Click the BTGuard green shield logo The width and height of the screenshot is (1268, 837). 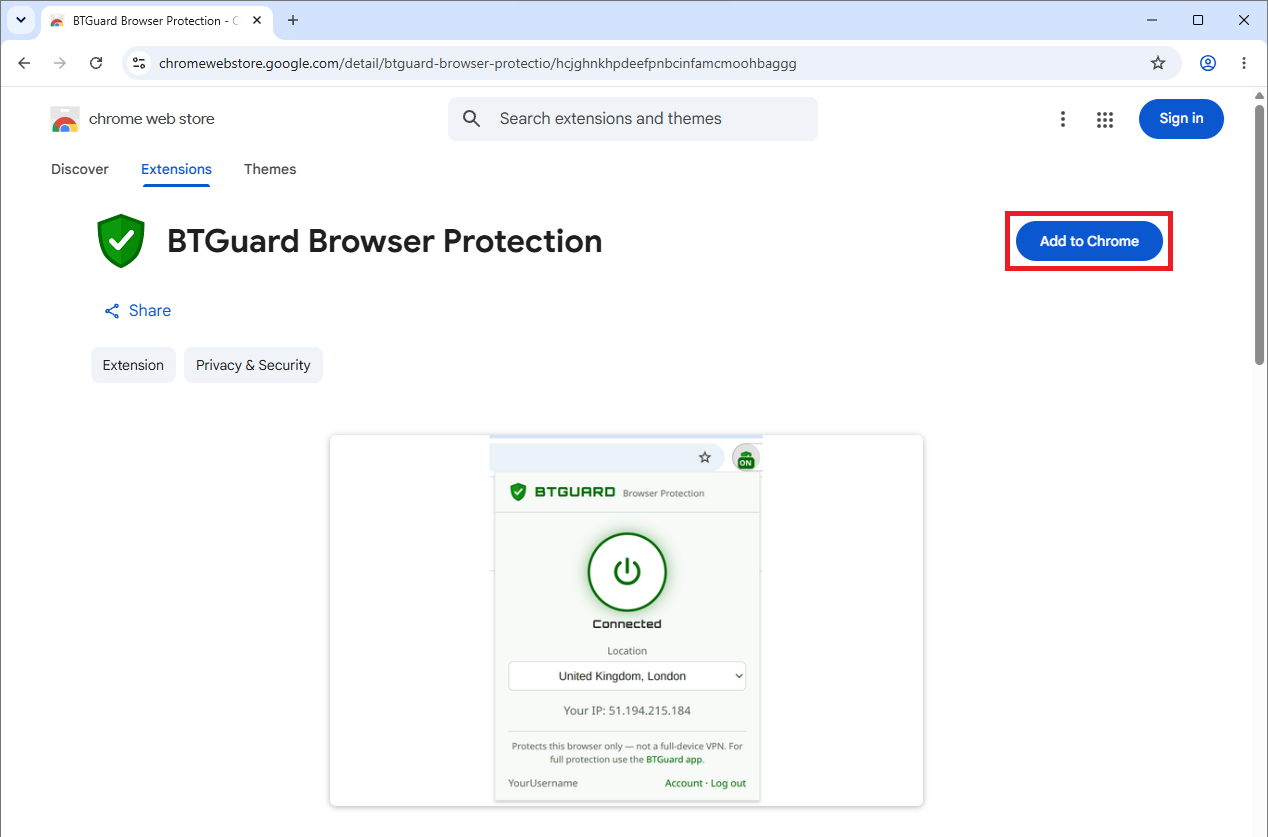click(x=121, y=241)
